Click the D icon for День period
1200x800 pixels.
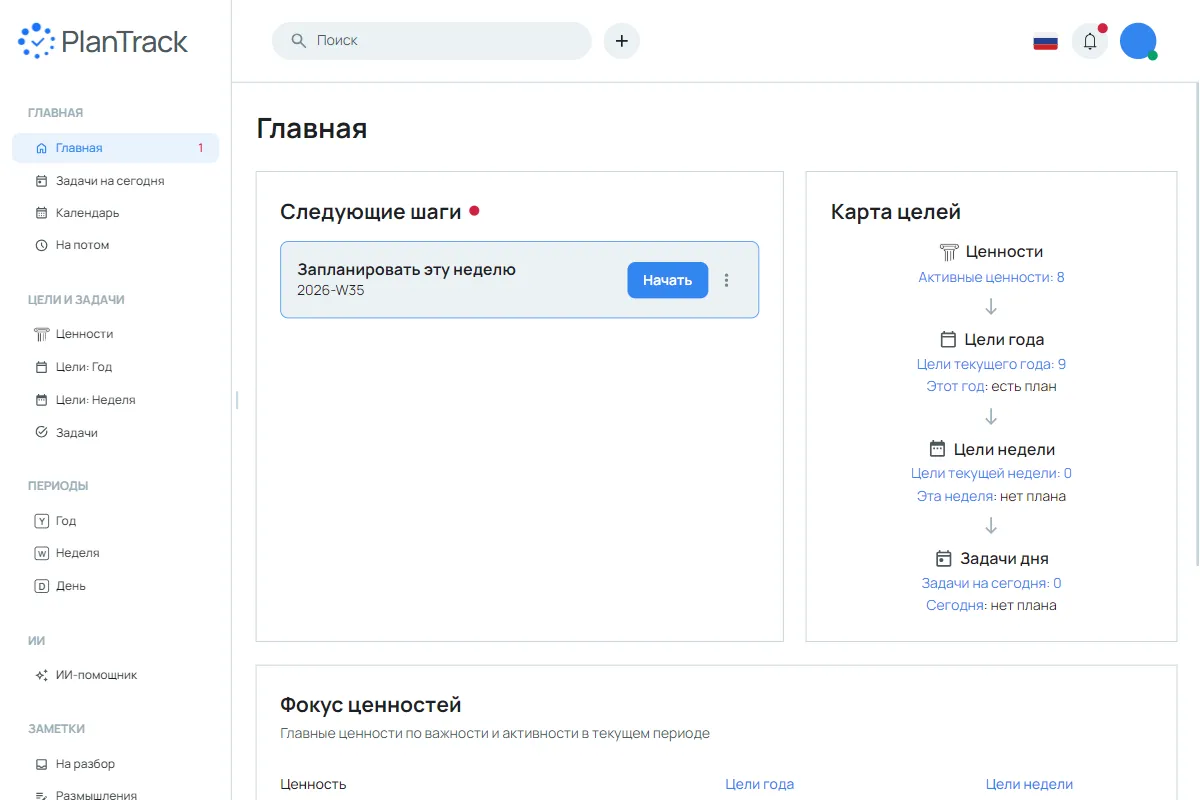41,586
